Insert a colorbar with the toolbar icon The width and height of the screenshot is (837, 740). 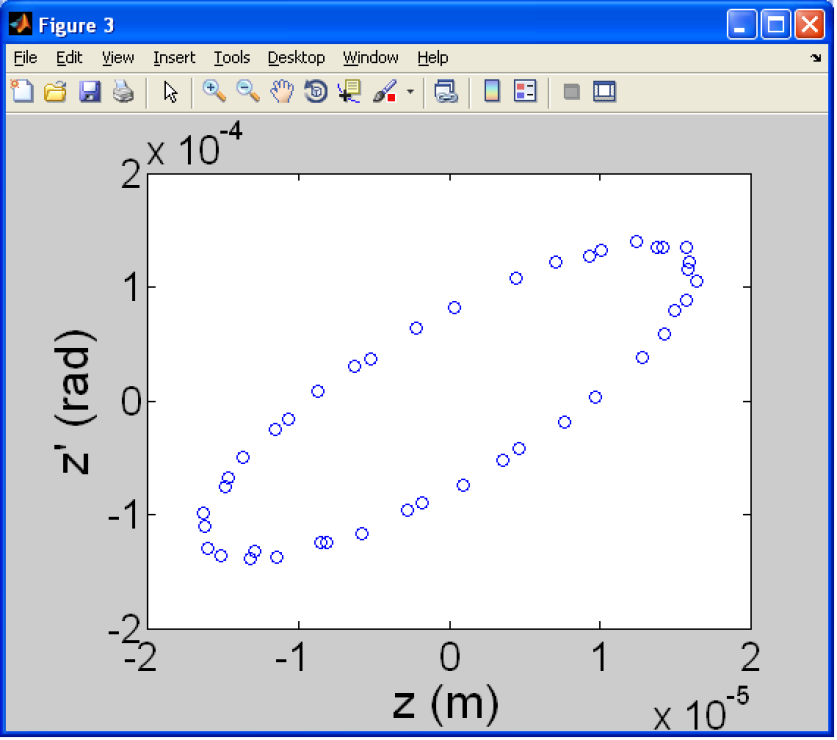click(492, 91)
